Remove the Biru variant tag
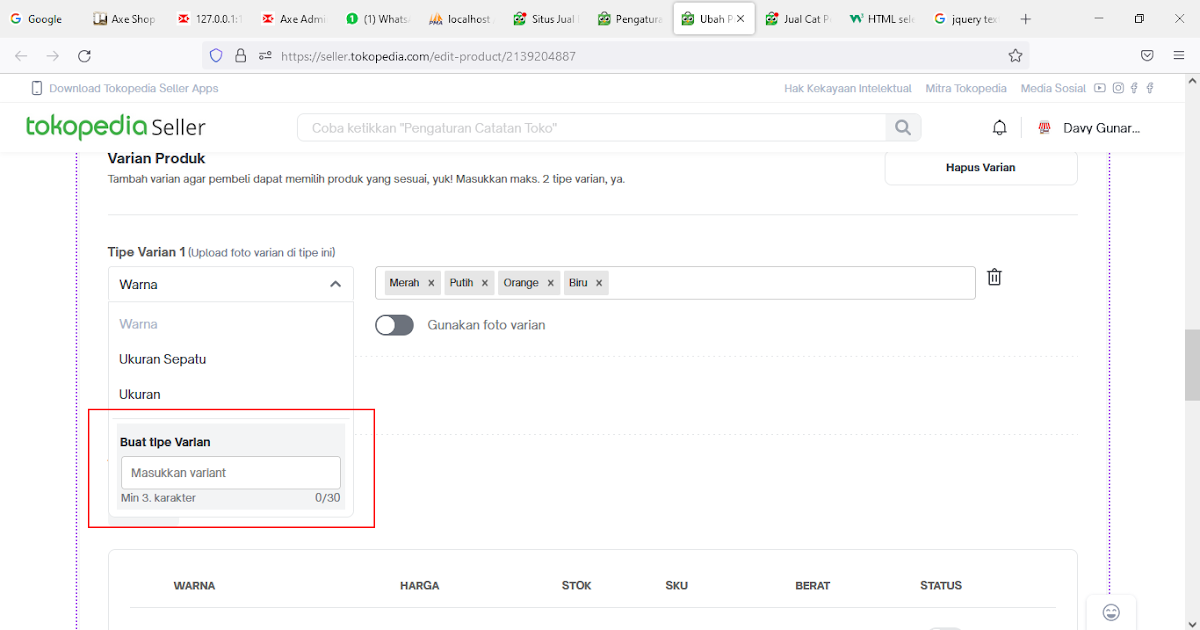Viewport: 1200px width, 630px height. point(599,283)
